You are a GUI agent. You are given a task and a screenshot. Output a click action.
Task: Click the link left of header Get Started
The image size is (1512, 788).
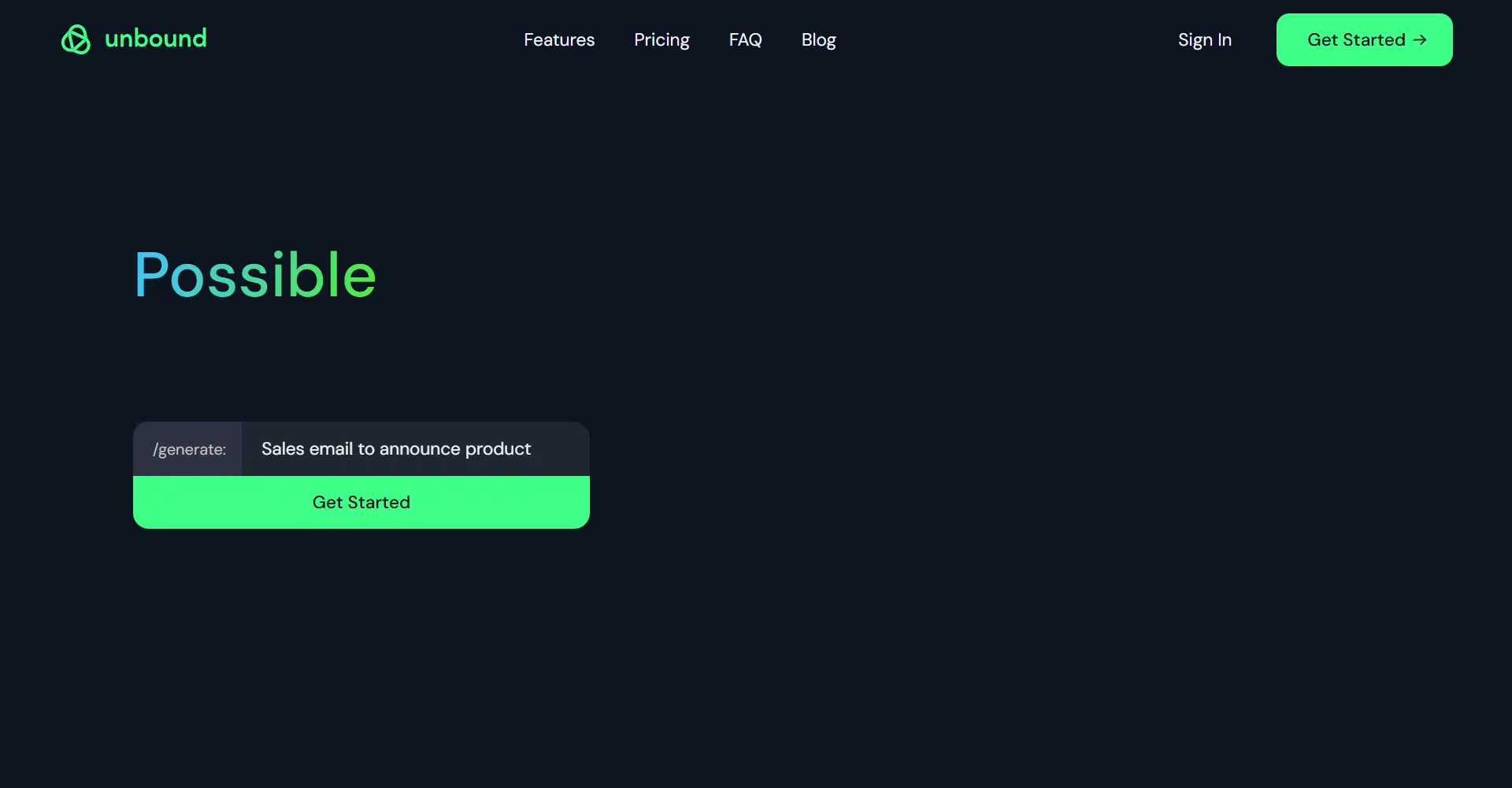1204,40
